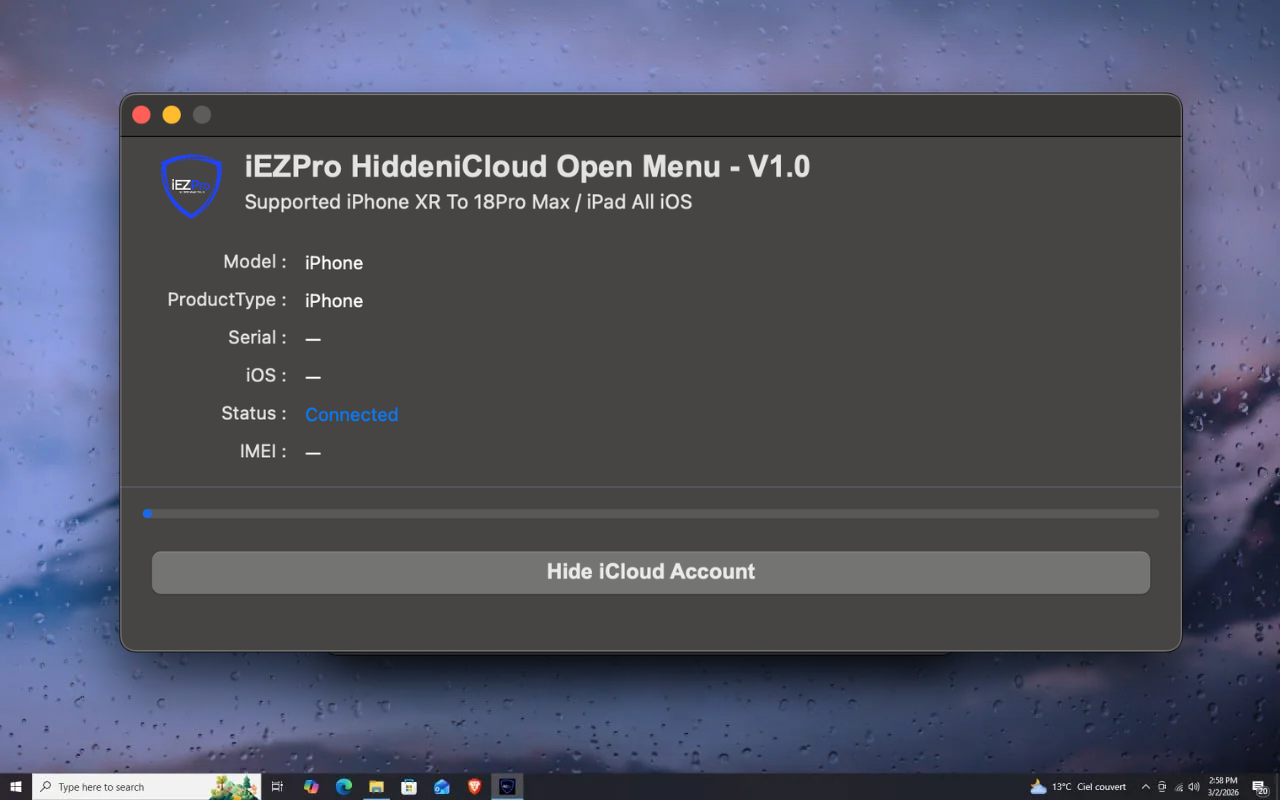Click the iEZPro HiddeniCloud Open Menu title
Viewport: 1280px width, 800px height.
[x=527, y=167]
